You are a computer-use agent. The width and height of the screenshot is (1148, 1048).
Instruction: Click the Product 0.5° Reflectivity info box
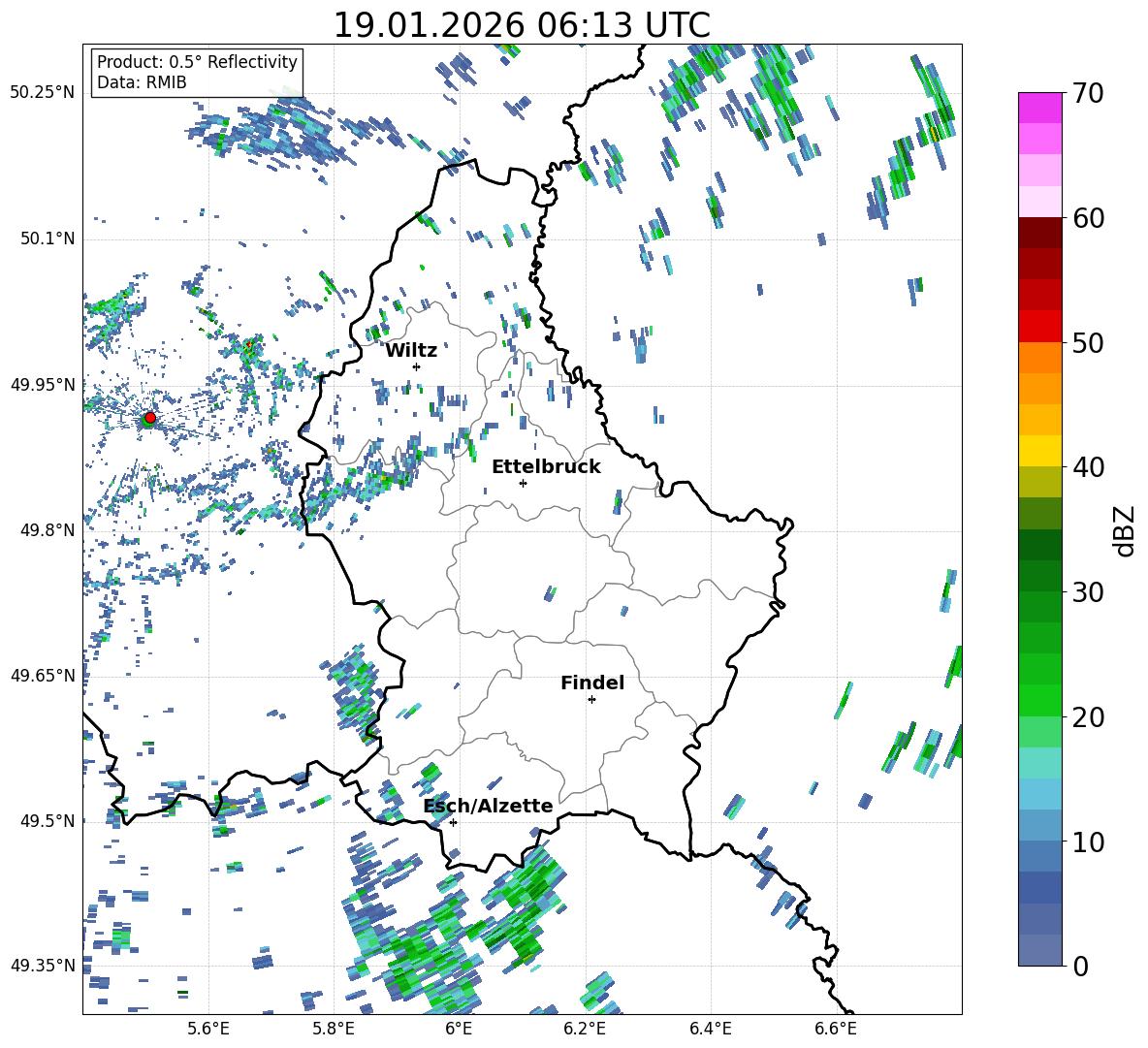tap(197, 73)
